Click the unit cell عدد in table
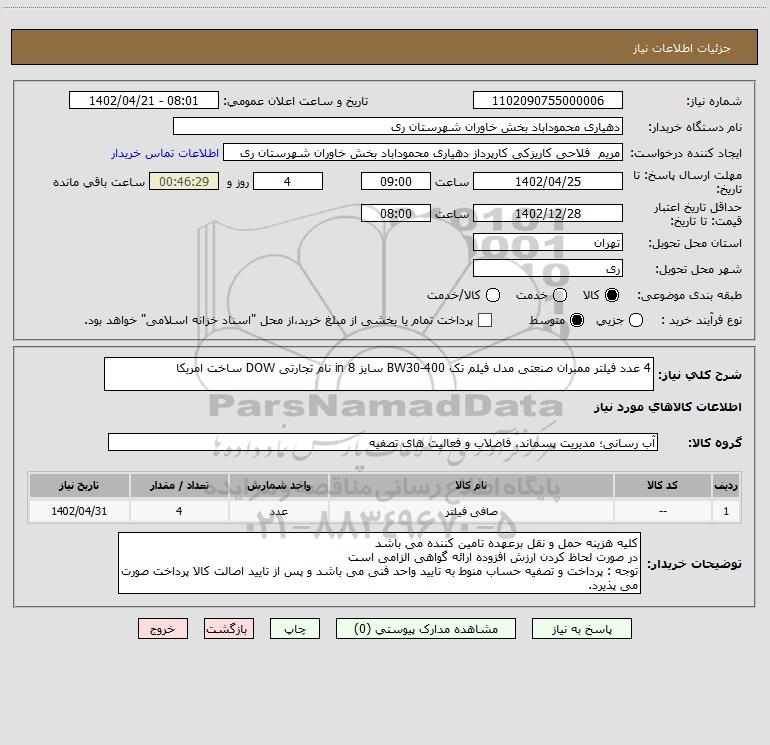Image resolution: width=770 pixels, height=745 pixels. [x=278, y=511]
